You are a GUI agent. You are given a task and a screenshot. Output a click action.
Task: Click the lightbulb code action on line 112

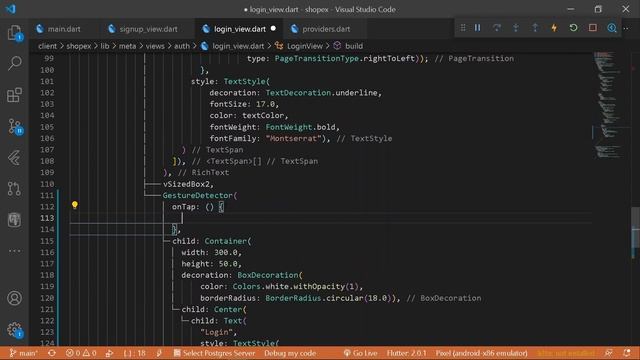pyautogui.click(x=75, y=205)
